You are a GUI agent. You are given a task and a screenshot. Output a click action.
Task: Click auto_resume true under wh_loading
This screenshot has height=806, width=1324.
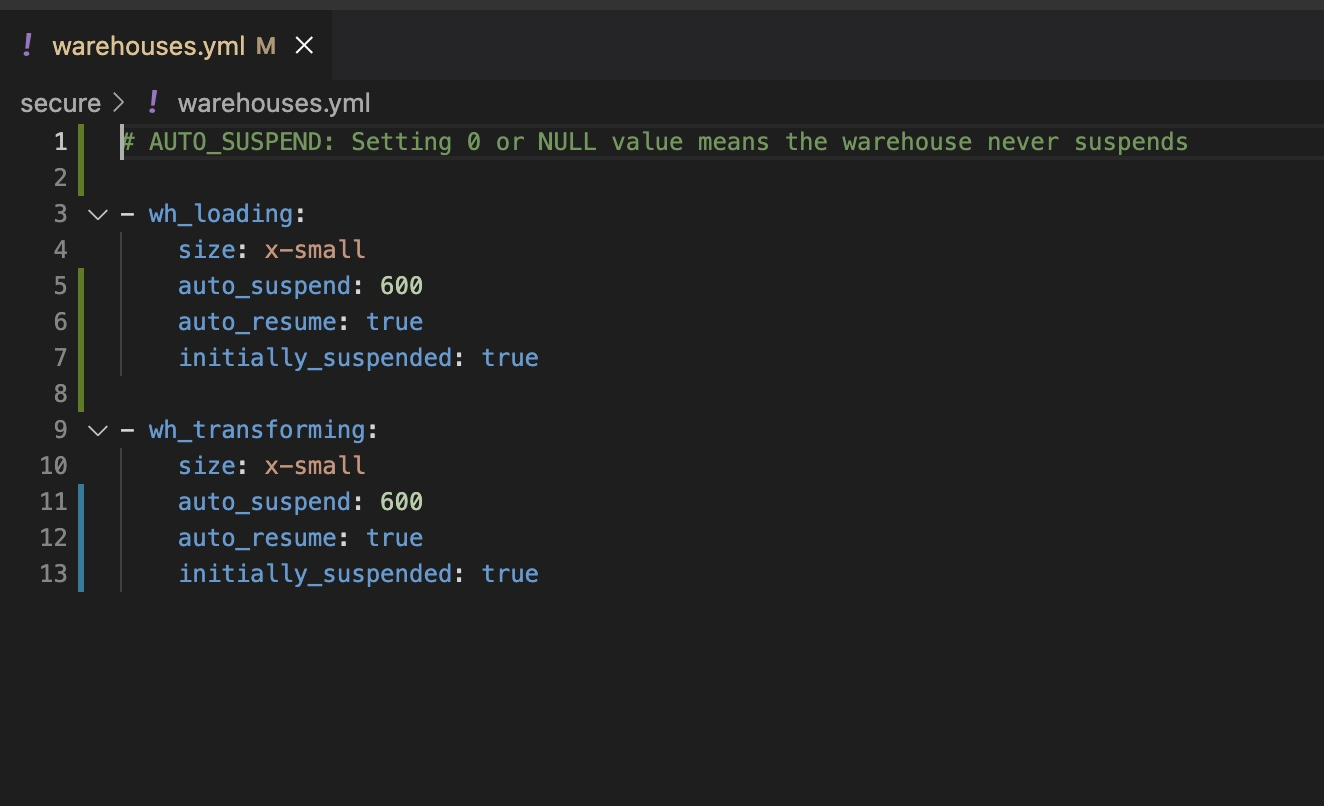[x=394, y=322]
